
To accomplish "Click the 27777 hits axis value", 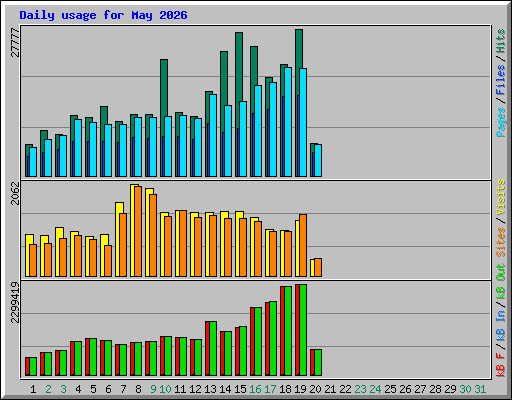I will tap(15, 42).
